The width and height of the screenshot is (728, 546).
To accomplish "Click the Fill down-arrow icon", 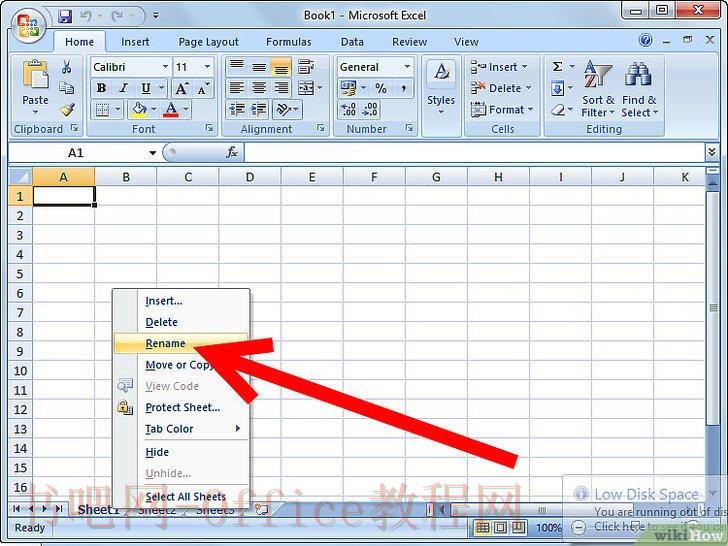I will click(558, 88).
